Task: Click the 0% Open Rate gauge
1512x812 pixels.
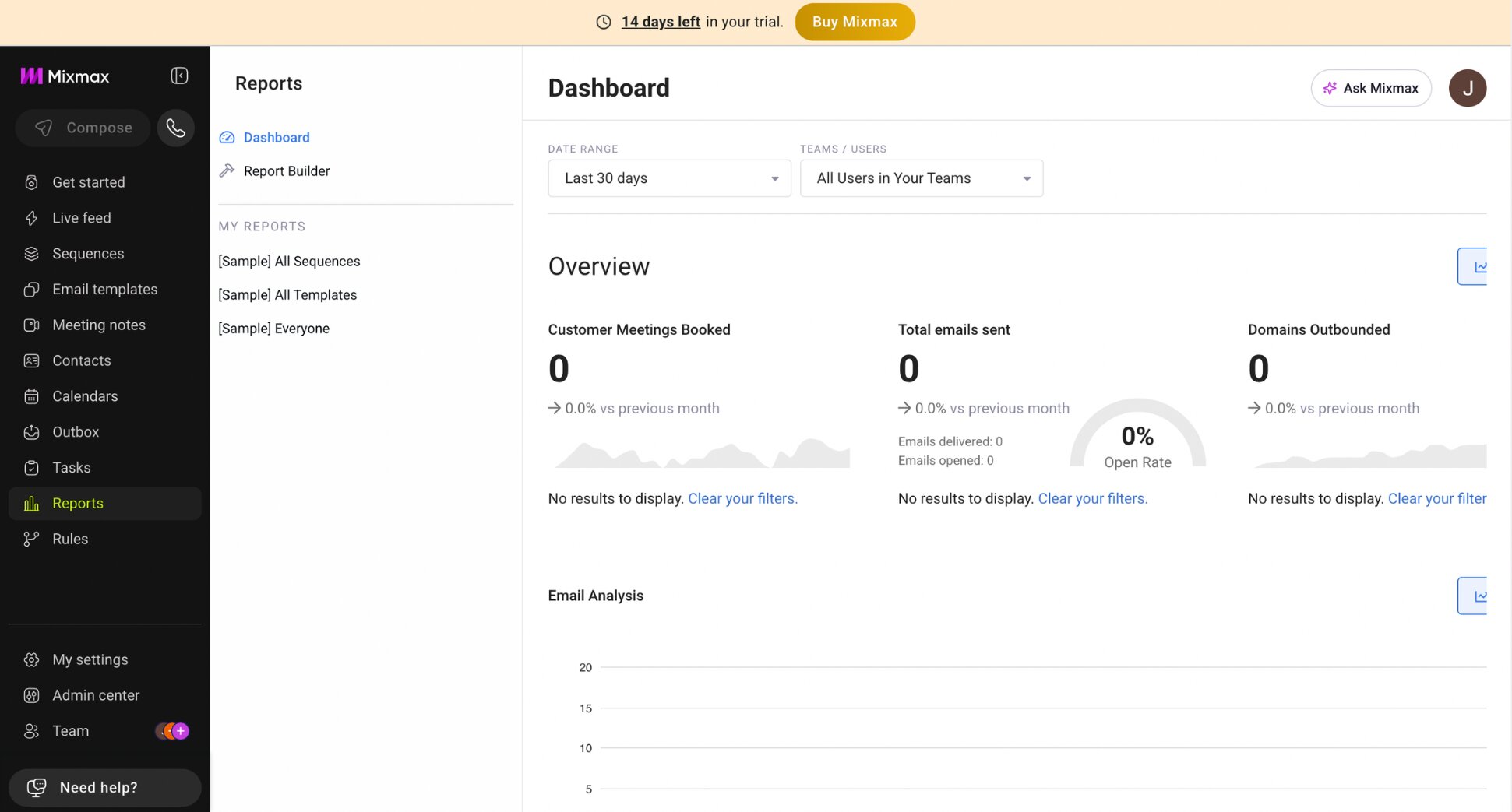Action: pos(1137,434)
